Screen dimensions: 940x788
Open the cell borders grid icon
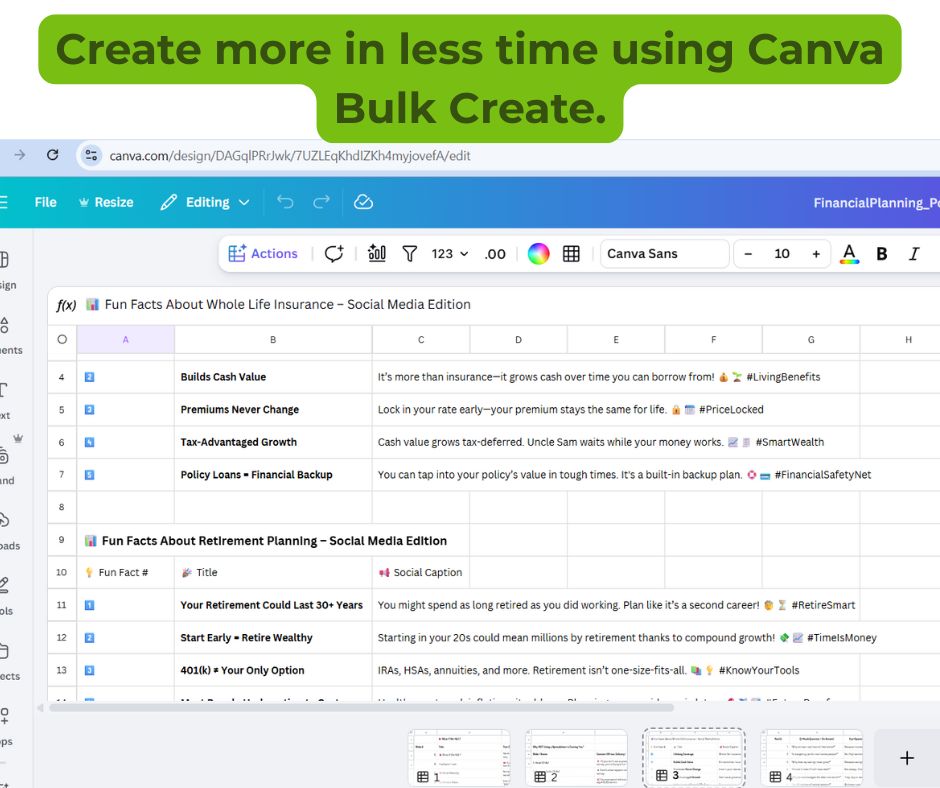point(571,254)
